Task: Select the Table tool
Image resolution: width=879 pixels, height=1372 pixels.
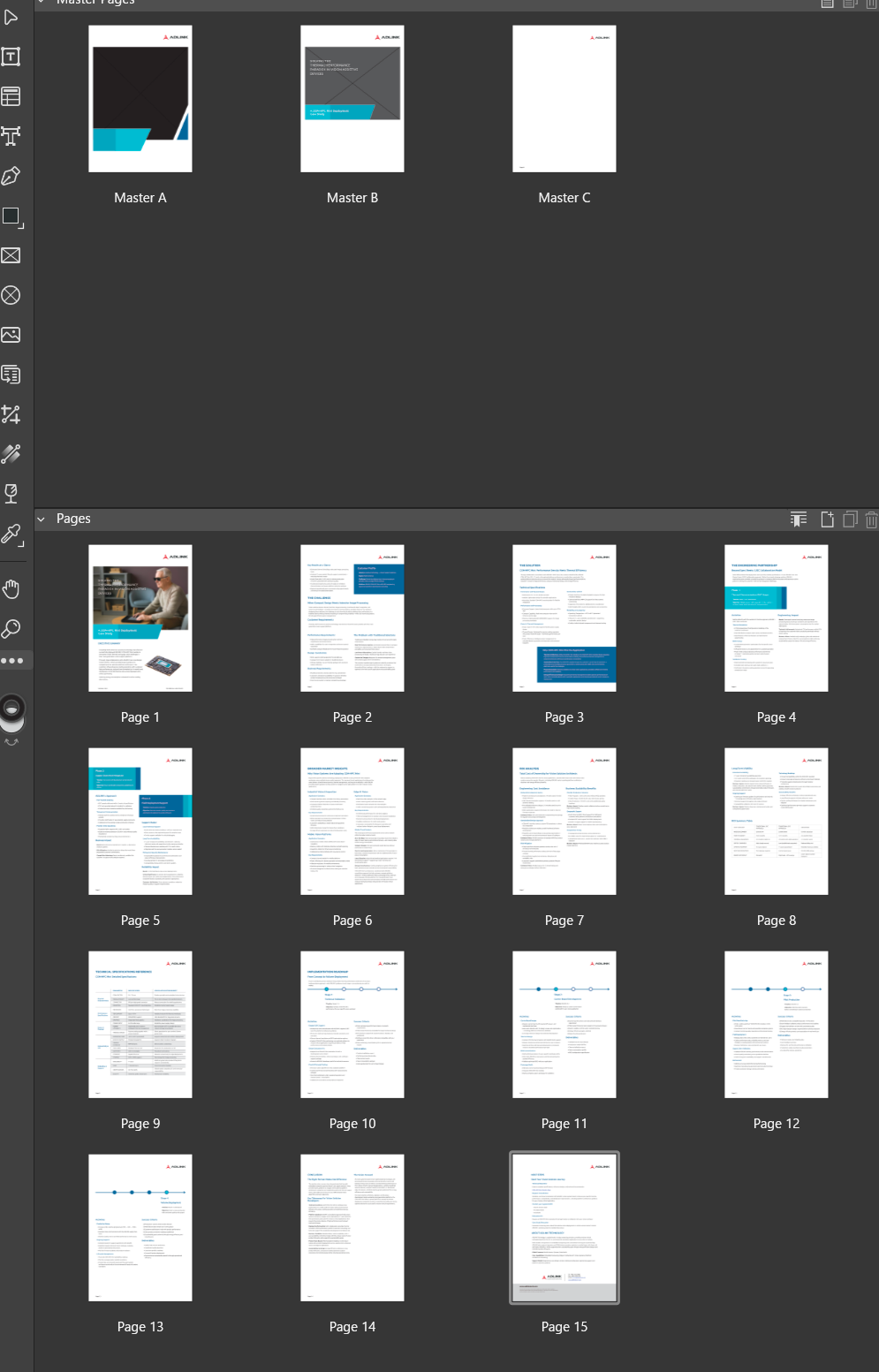Action: tap(11, 96)
